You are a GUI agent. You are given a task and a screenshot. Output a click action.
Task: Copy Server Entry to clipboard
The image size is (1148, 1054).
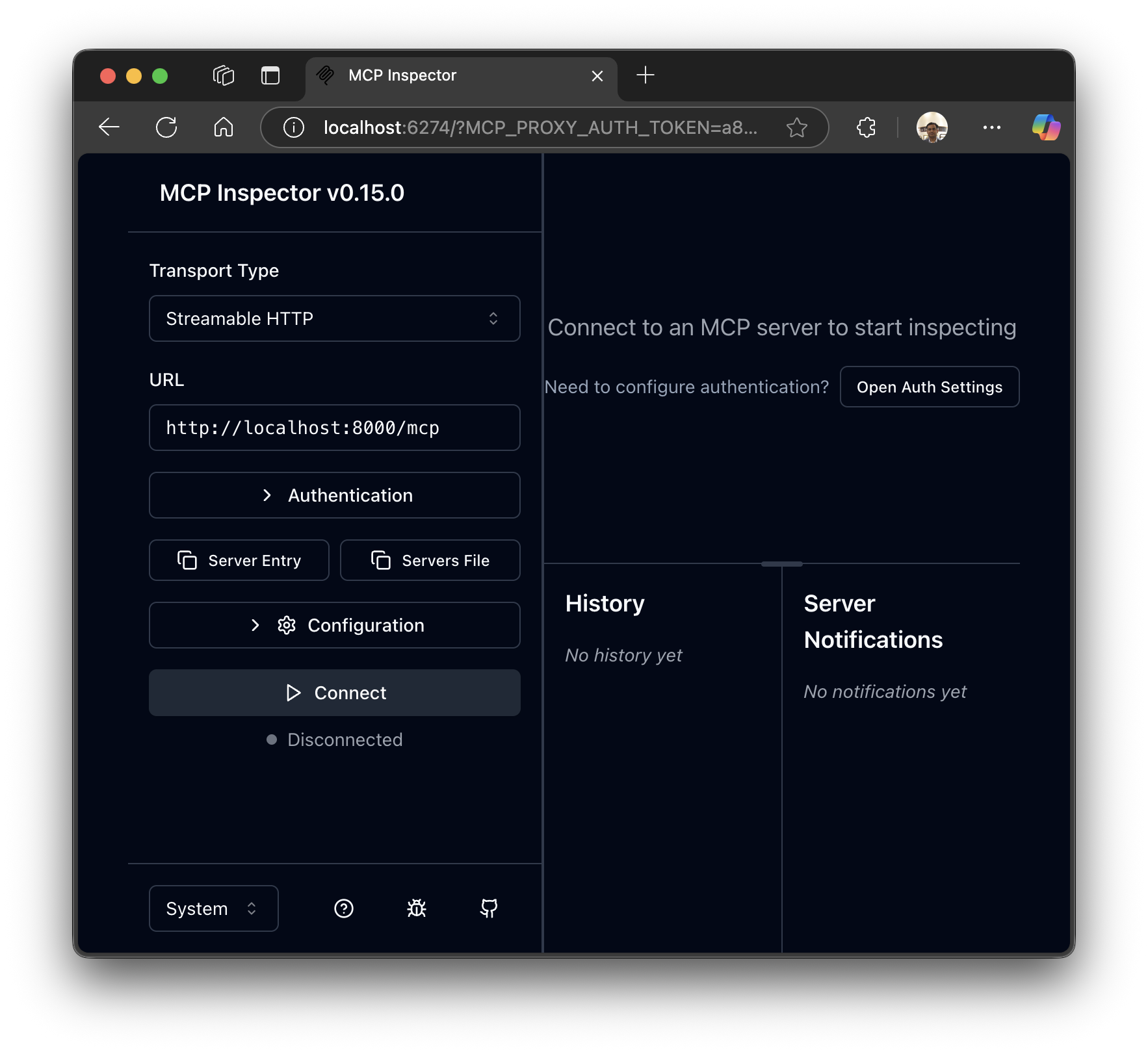239,560
